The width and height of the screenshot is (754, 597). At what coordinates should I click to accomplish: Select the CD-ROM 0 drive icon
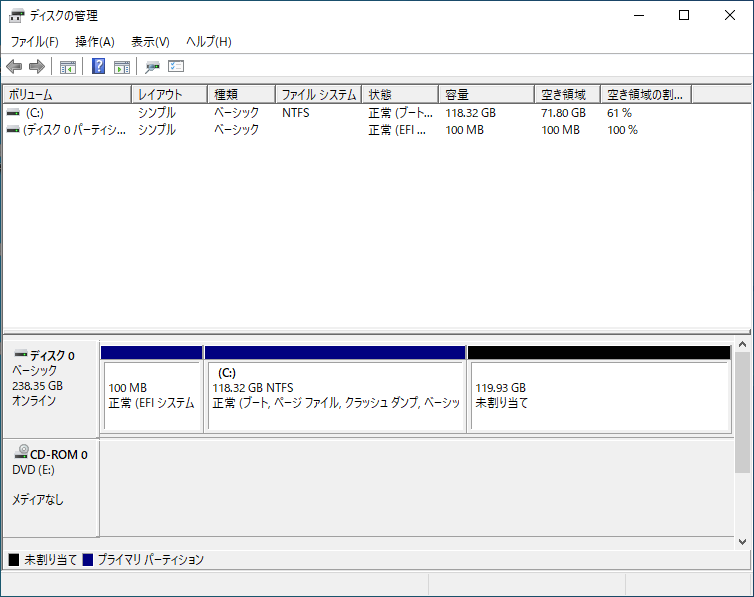click(x=21, y=453)
